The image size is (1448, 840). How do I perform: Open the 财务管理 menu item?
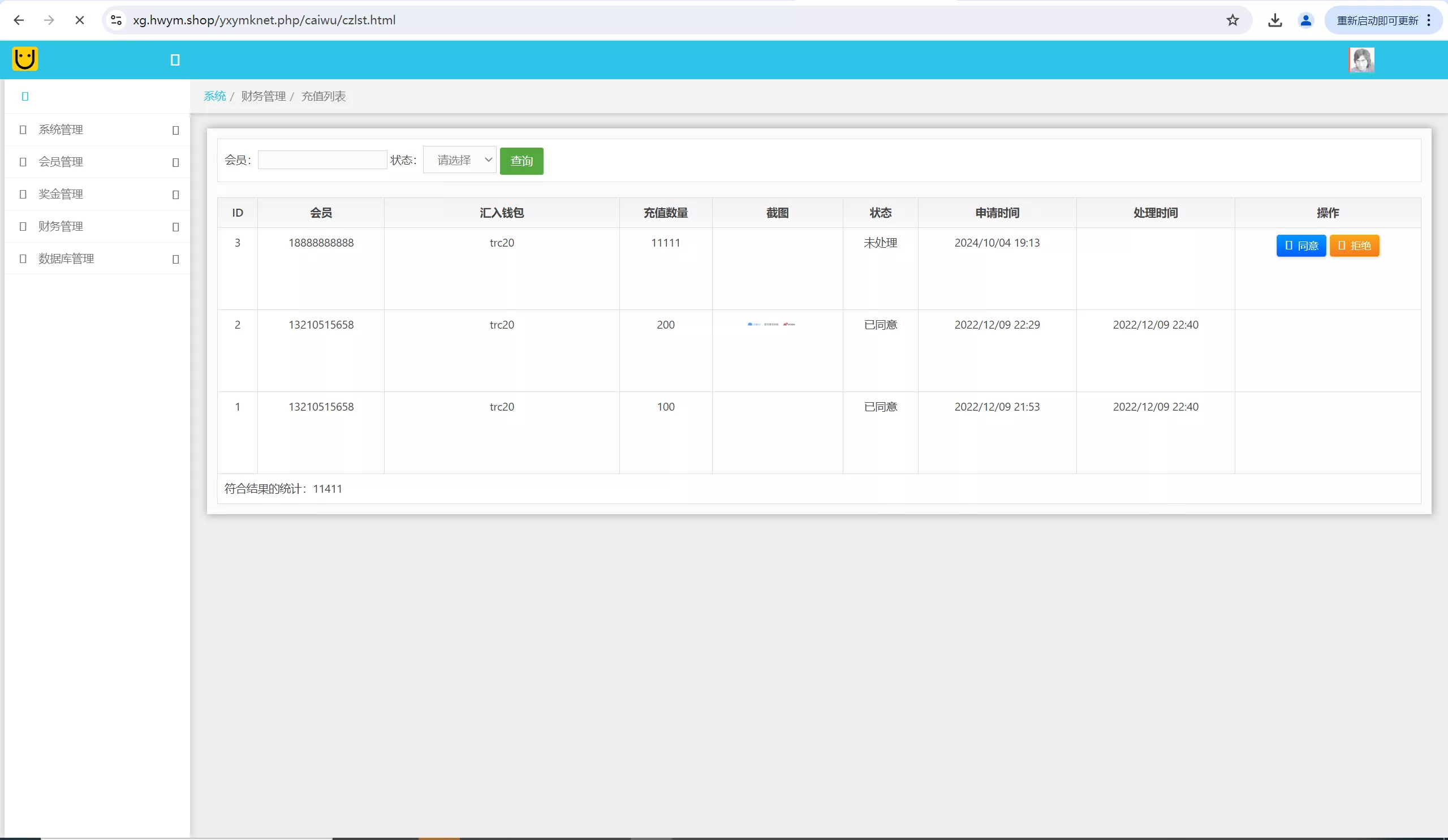point(61,226)
